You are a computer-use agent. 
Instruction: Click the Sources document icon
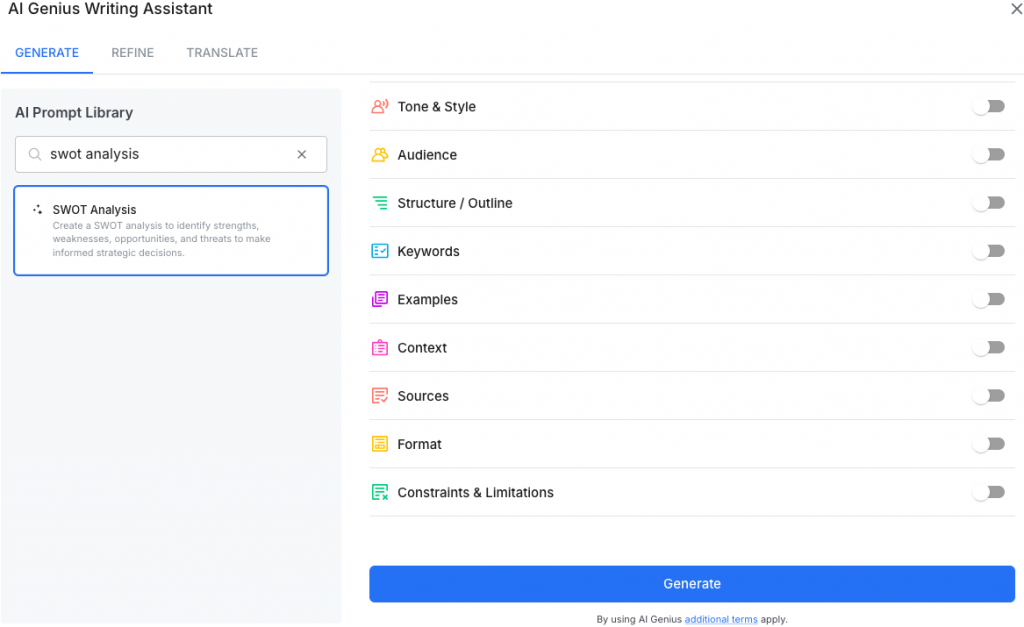(379, 396)
